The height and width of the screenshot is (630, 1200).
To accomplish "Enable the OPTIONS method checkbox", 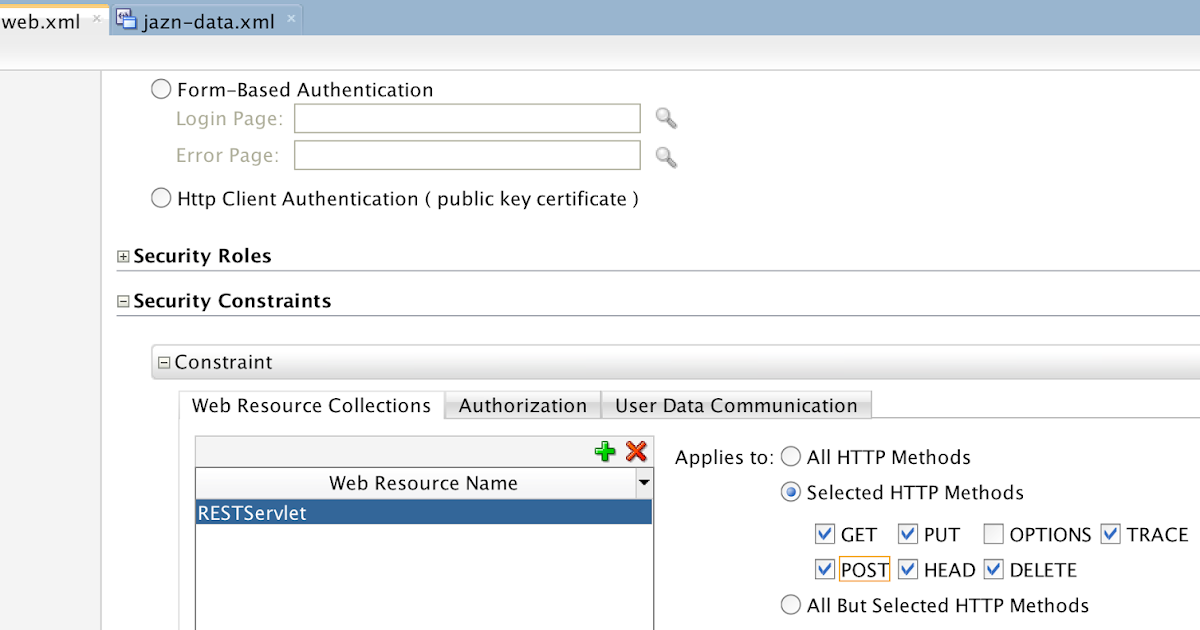I will pyautogui.click(x=993, y=534).
